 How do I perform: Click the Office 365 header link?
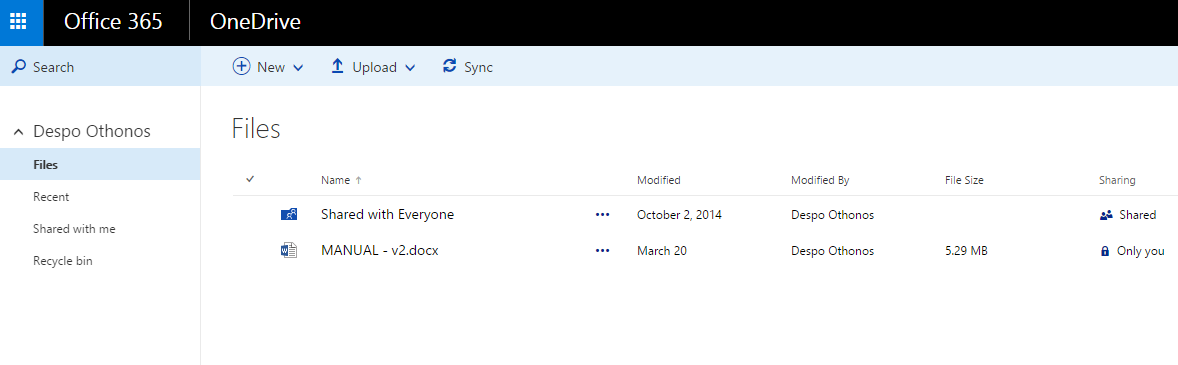[113, 22]
